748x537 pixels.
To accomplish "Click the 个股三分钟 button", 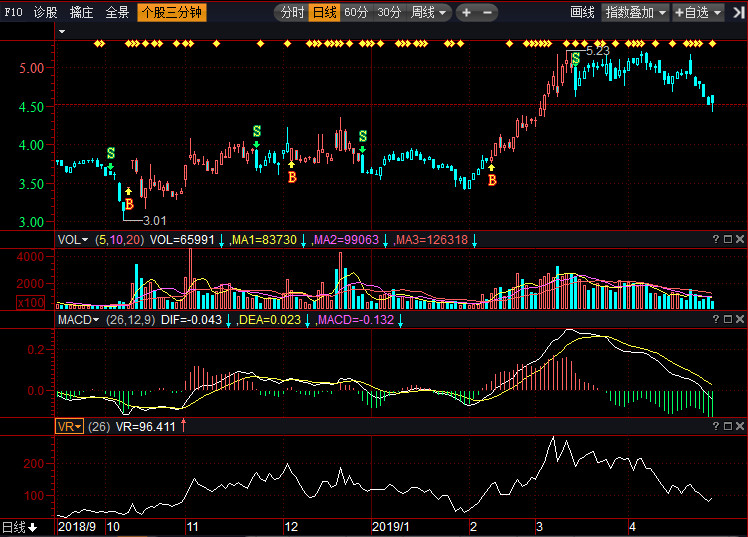I will [x=172, y=12].
